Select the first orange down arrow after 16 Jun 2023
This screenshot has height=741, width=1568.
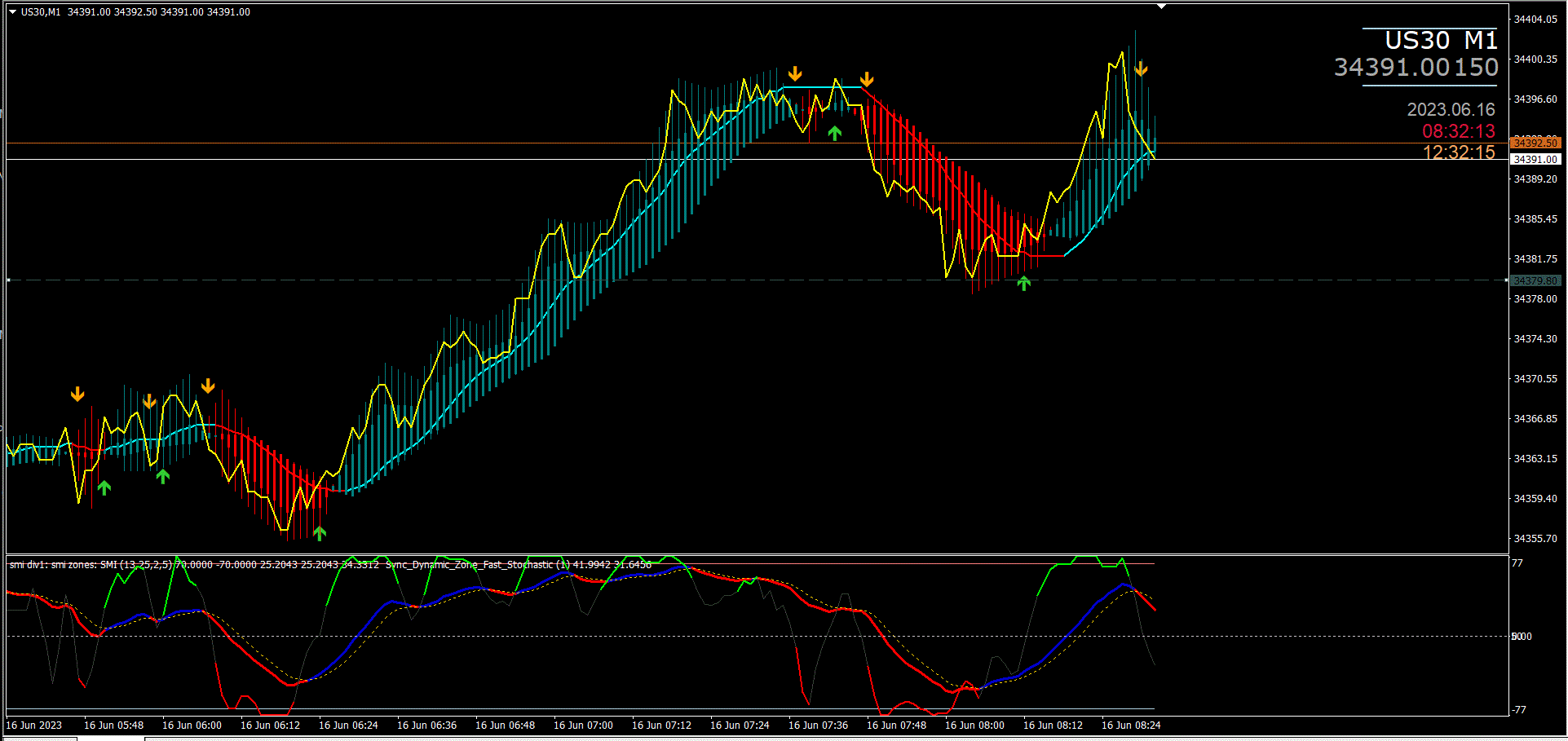tap(77, 395)
